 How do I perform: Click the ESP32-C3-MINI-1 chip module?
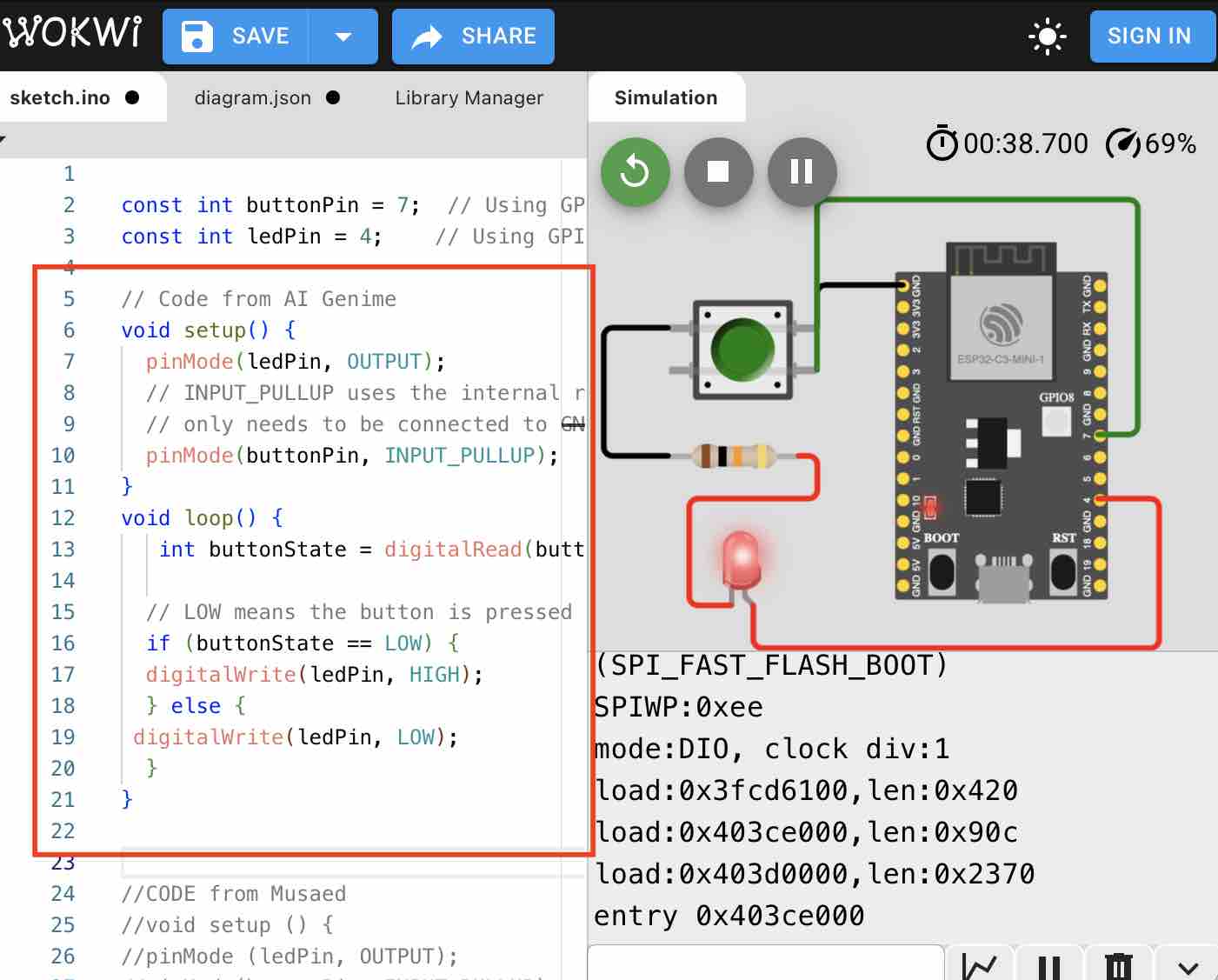click(x=1001, y=328)
